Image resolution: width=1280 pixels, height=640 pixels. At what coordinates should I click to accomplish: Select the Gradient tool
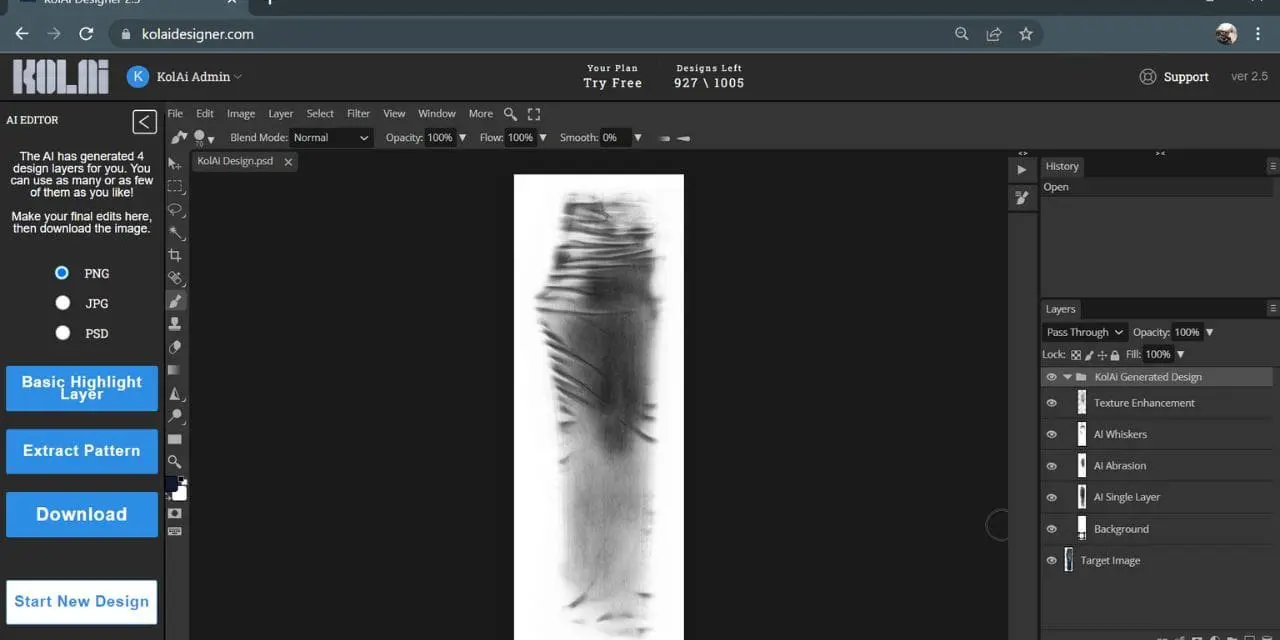point(175,370)
